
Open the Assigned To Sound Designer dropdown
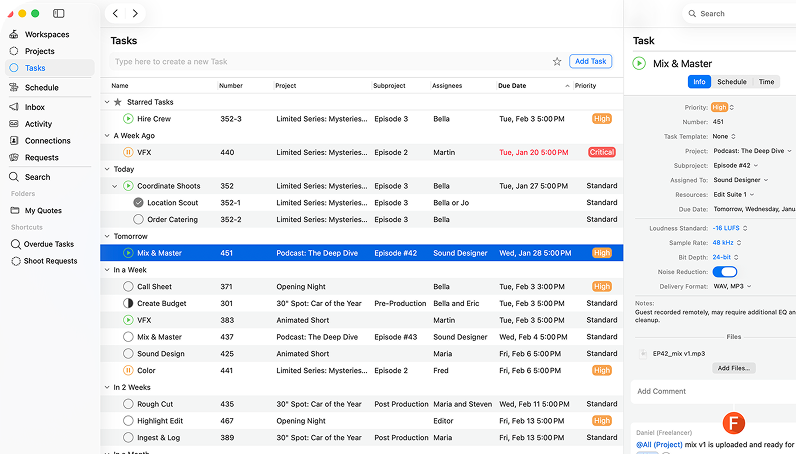click(x=741, y=180)
